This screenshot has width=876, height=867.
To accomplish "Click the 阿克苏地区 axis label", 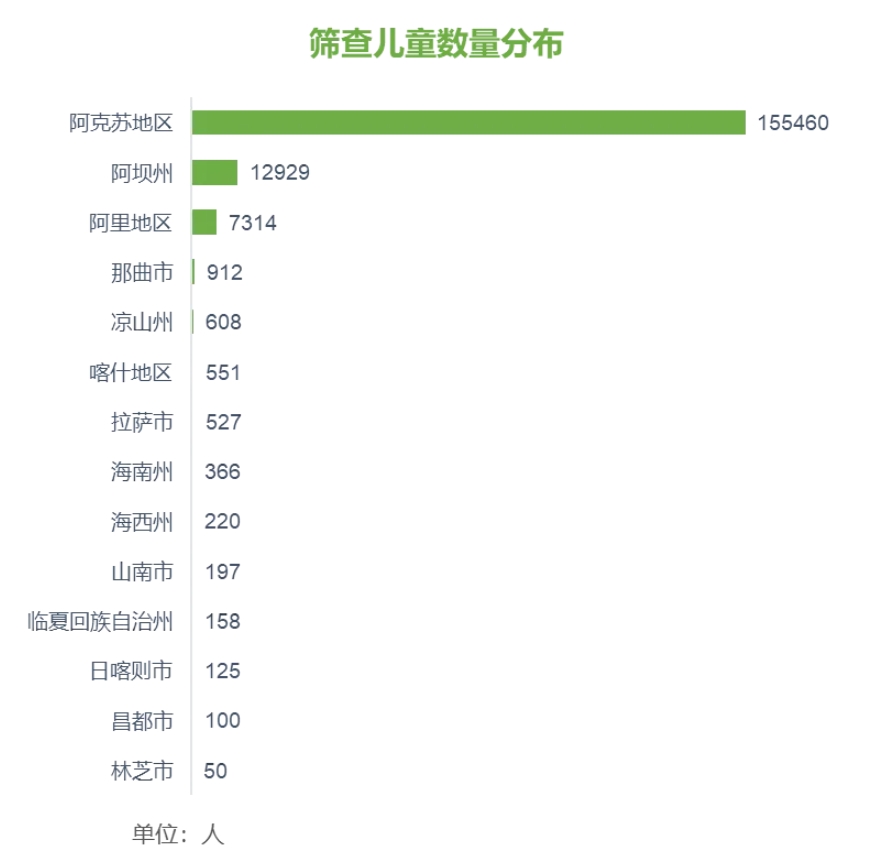I will coord(121,123).
